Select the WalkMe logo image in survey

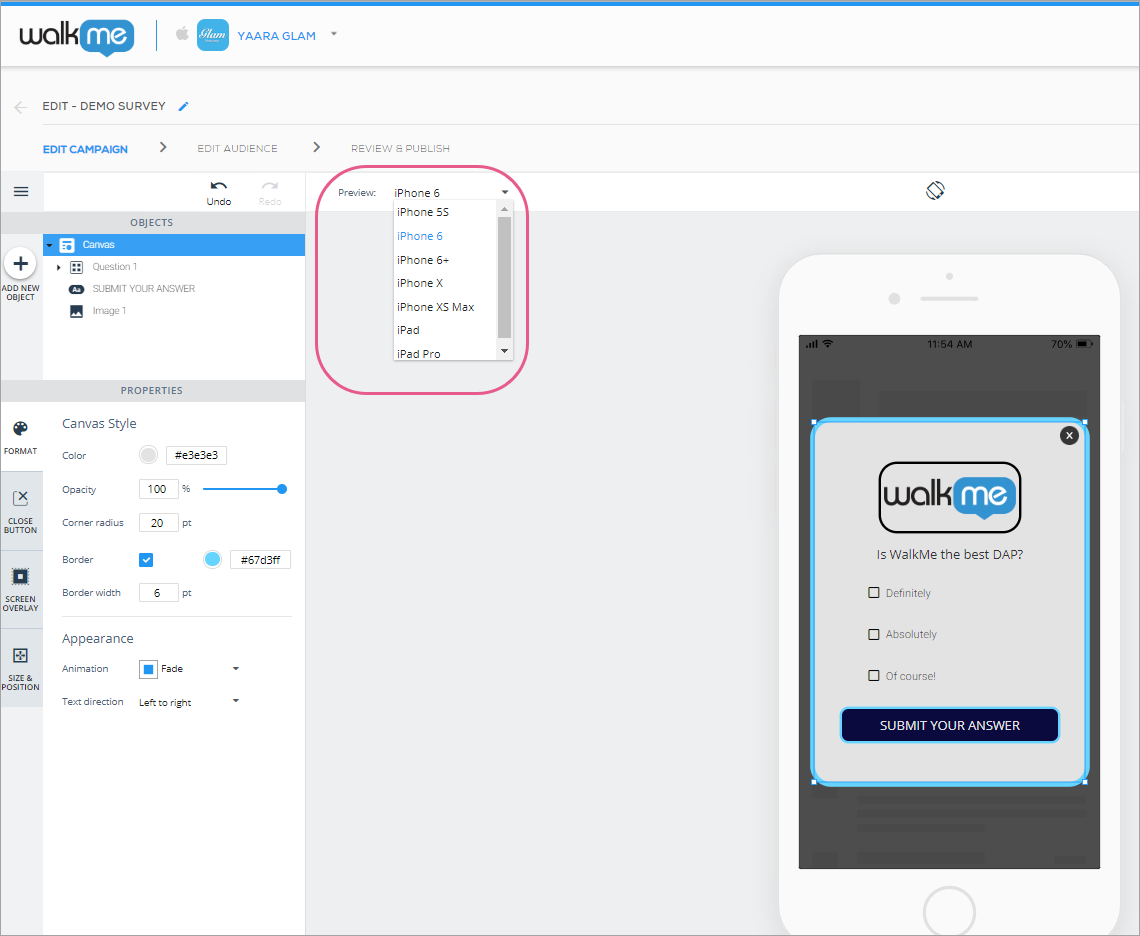click(950, 497)
